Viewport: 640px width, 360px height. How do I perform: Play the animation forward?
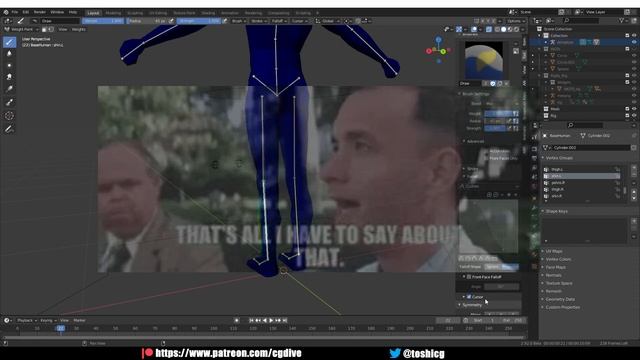271,321
